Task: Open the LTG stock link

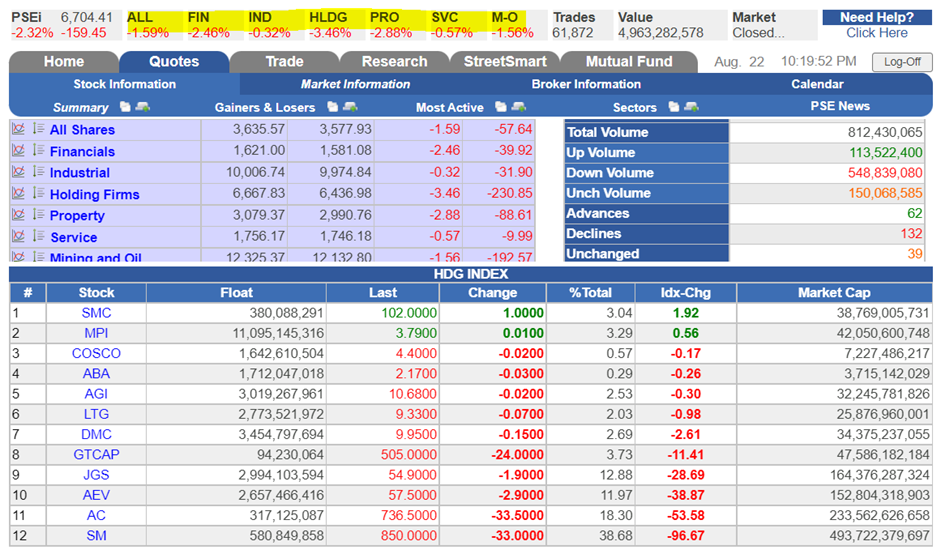Action: click(96, 414)
